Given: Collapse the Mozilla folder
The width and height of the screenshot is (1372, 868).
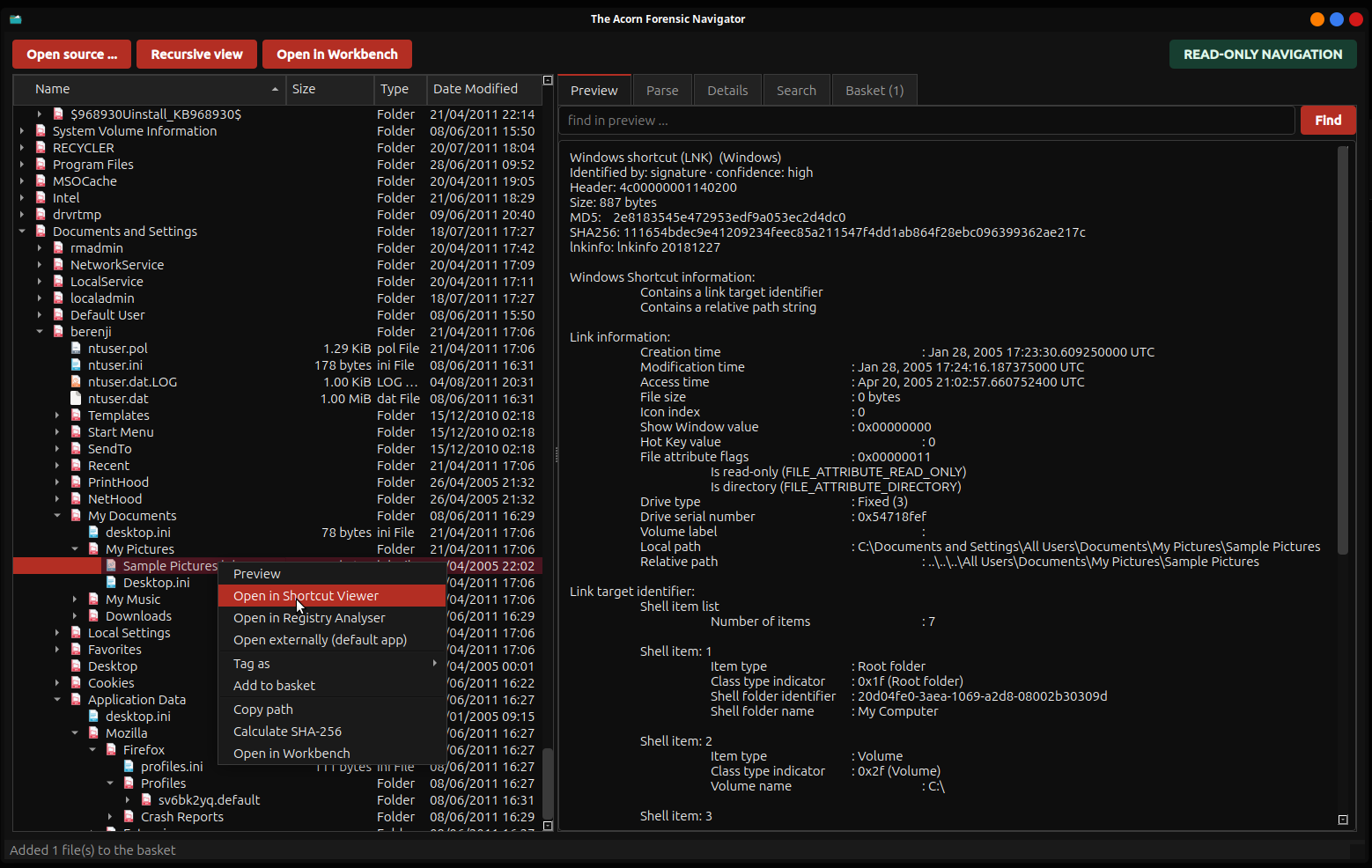Looking at the screenshot, I should (75, 733).
